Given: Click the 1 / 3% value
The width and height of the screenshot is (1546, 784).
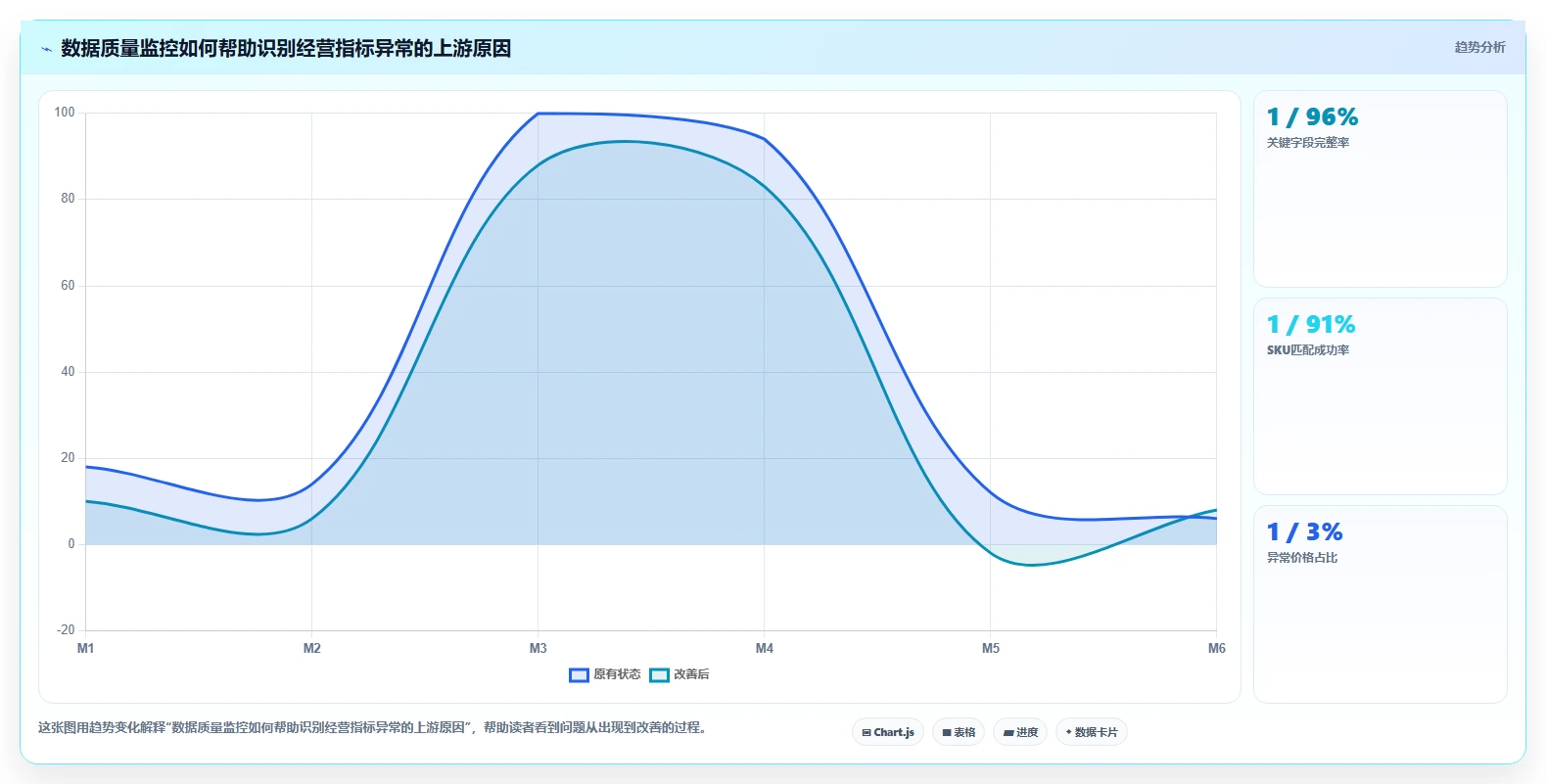Looking at the screenshot, I should click(1304, 532).
